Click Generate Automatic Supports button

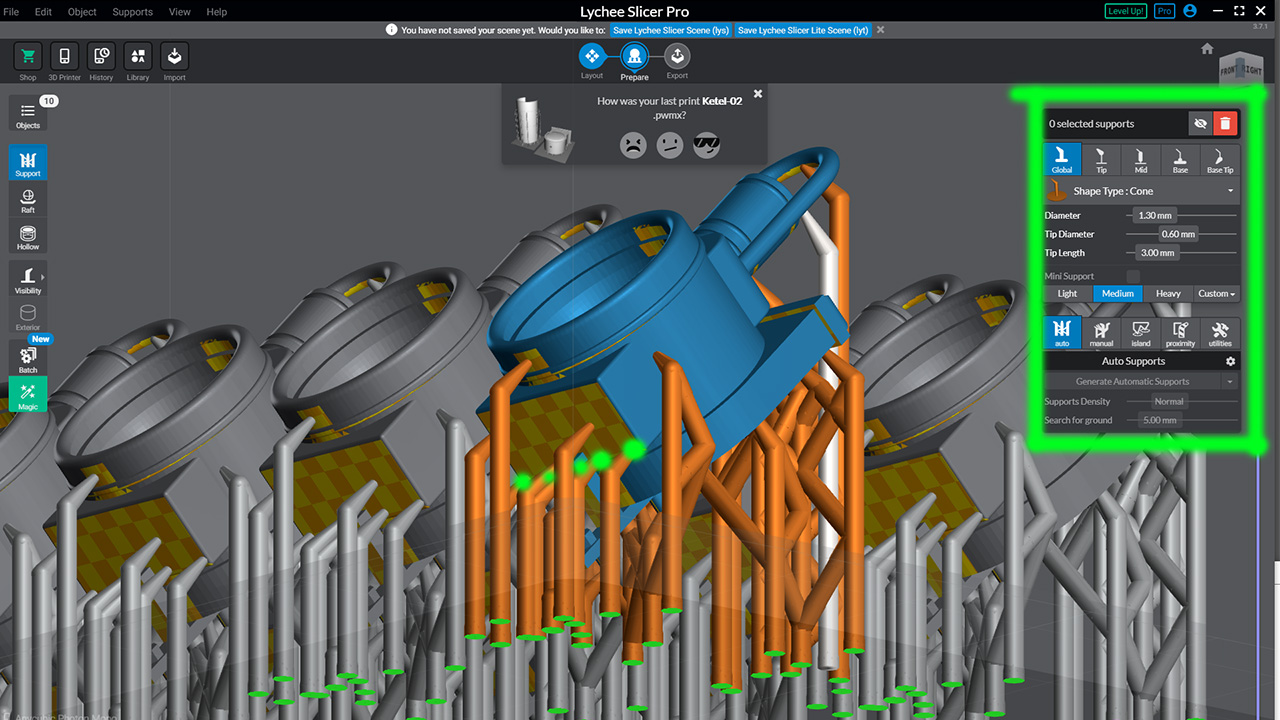click(x=1133, y=381)
